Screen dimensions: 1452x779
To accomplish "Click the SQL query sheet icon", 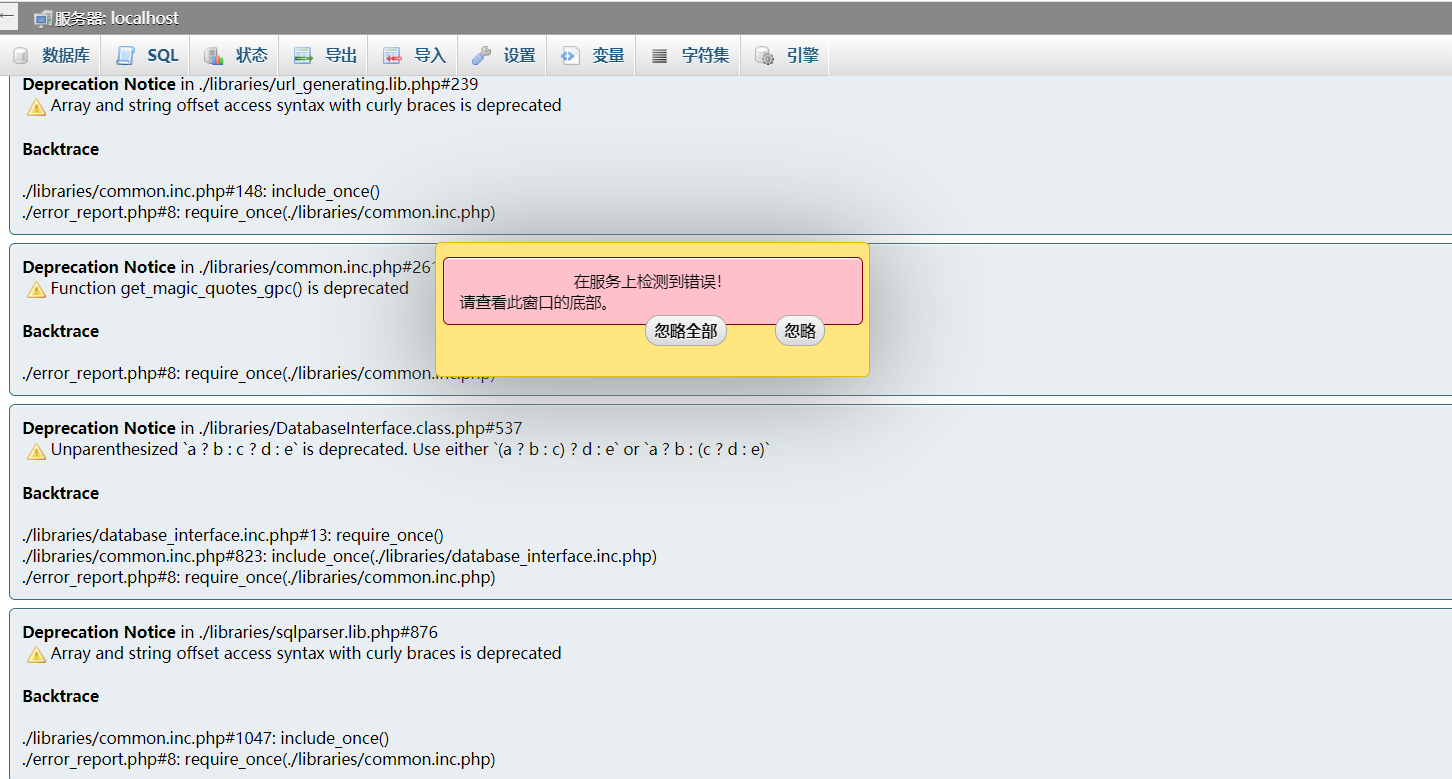I will tap(125, 56).
